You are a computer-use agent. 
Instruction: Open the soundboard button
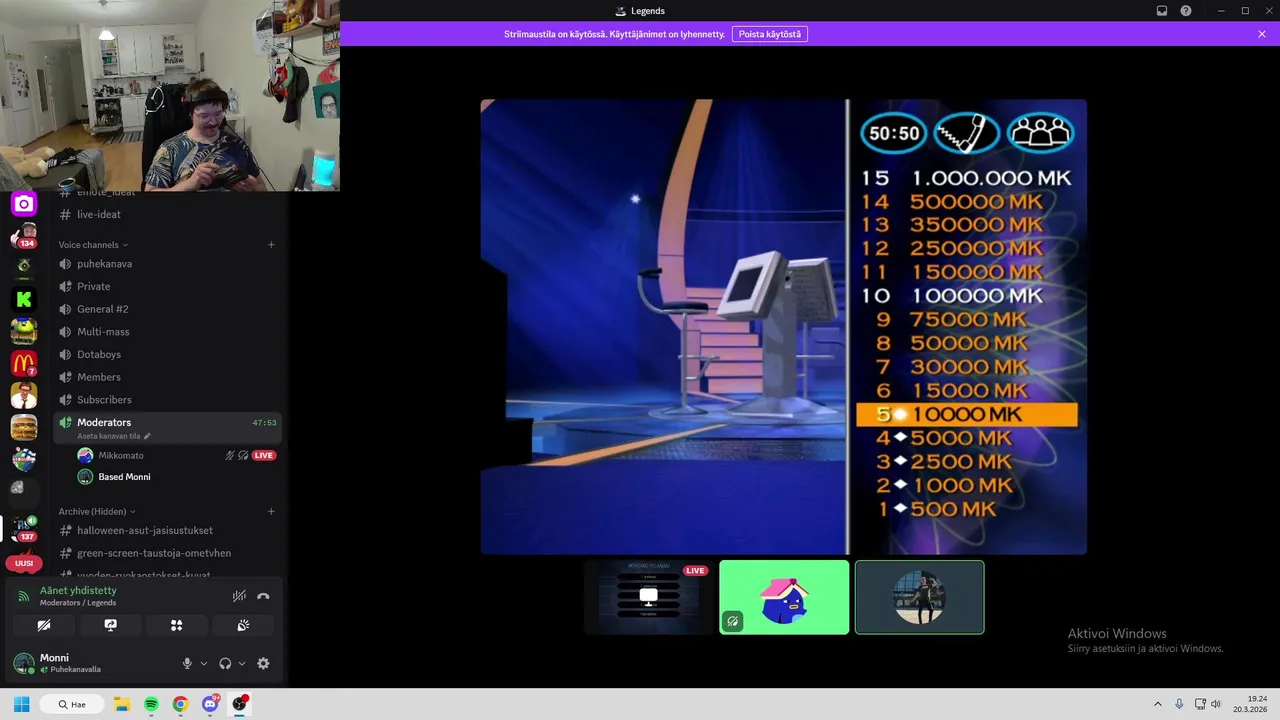coord(242,625)
